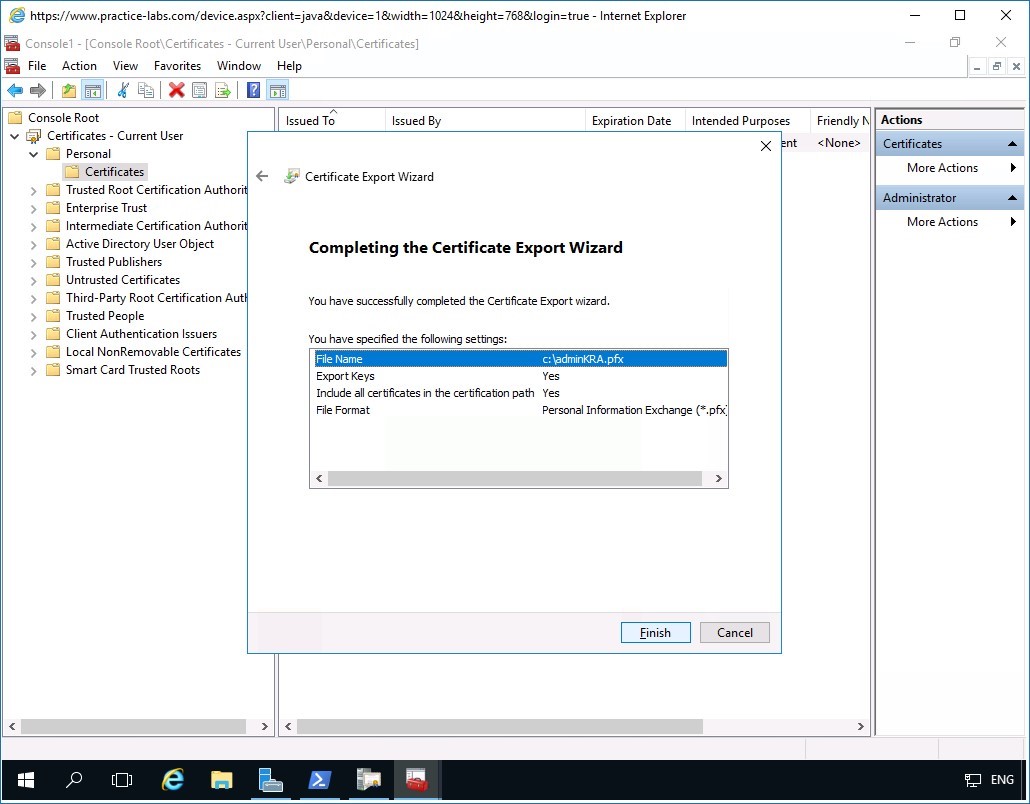Collapse the Certificates section in Actions pane
The width and height of the screenshot is (1030, 804).
pyautogui.click(x=1012, y=144)
